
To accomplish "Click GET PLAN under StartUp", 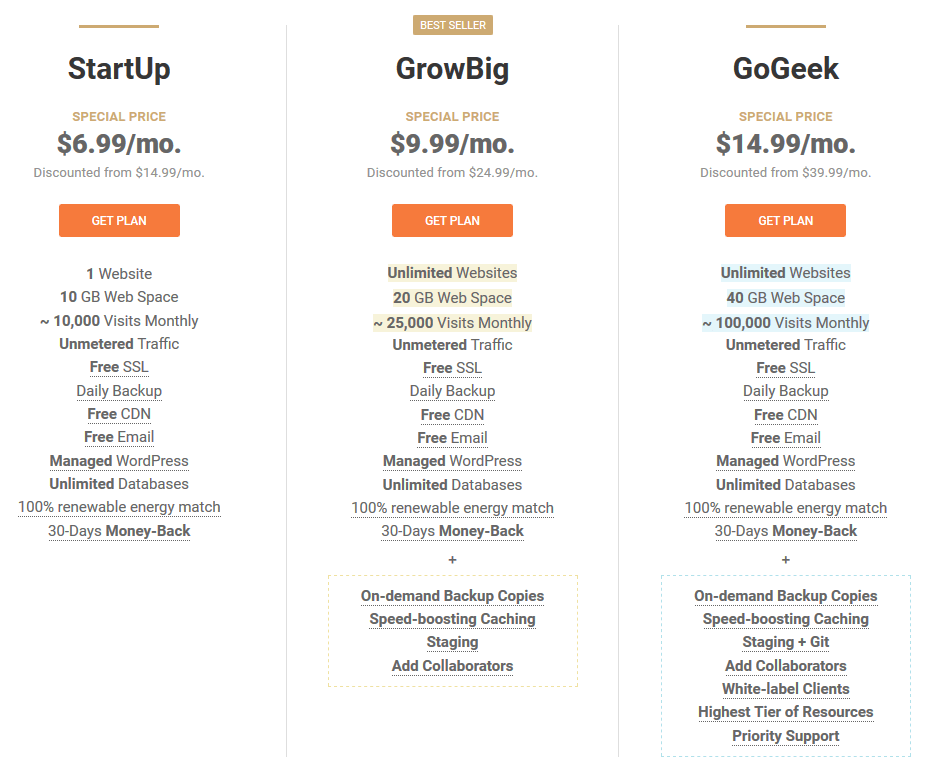I will [119, 221].
